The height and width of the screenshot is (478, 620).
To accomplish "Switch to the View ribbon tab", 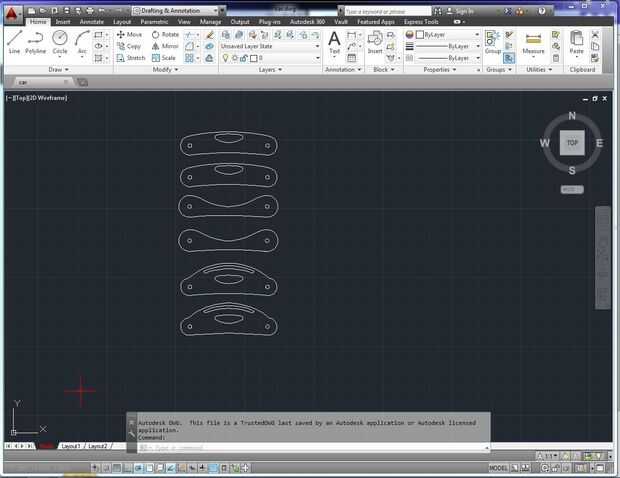I will (x=184, y=22).
